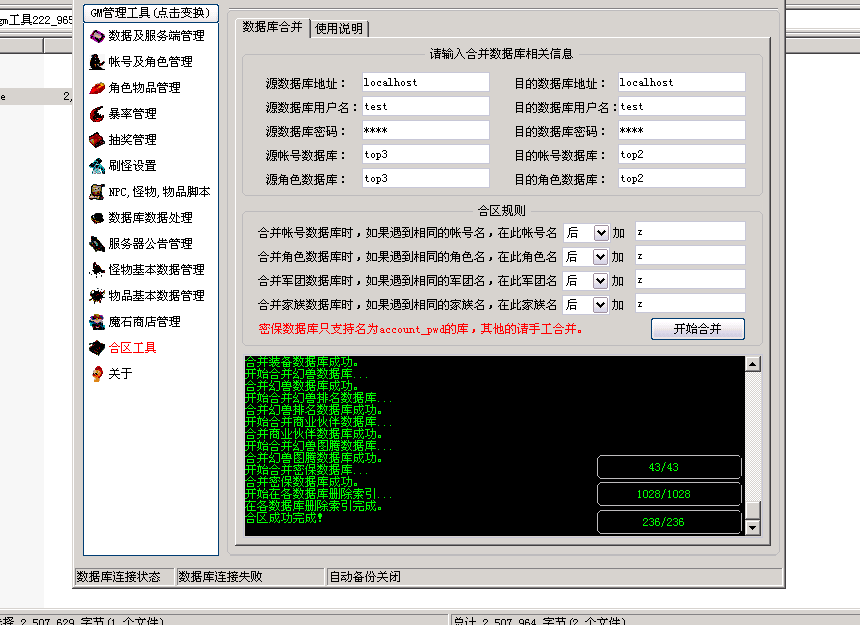Focus the 目的帐号数据库 text field
Screen dimensions: 860x625
[680, 155]
